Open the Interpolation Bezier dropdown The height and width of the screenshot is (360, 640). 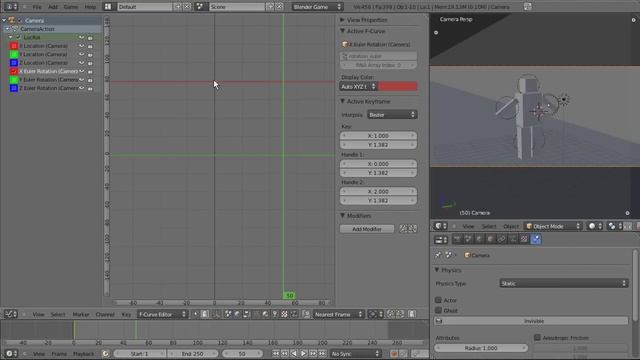(392, 115)
